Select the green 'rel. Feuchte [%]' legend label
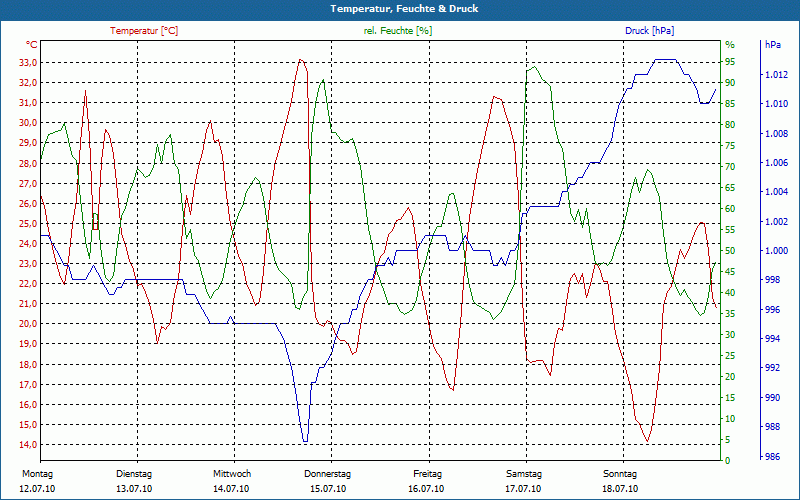800x500 pixels. click(397, 31)
